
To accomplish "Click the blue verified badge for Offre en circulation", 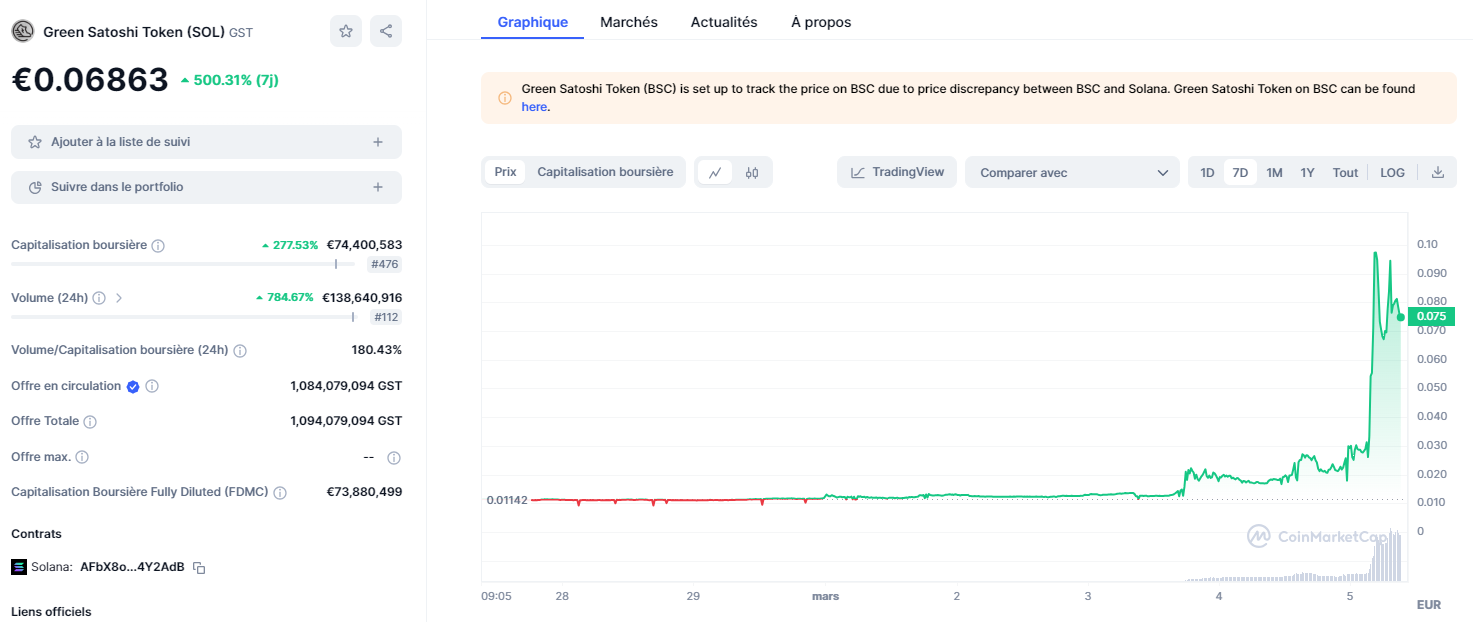I will [x=133, y=386].
